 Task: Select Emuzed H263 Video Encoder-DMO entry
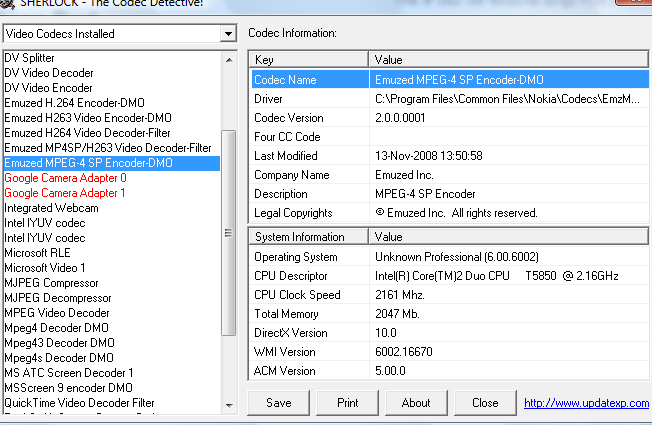(x=112, y=118)
